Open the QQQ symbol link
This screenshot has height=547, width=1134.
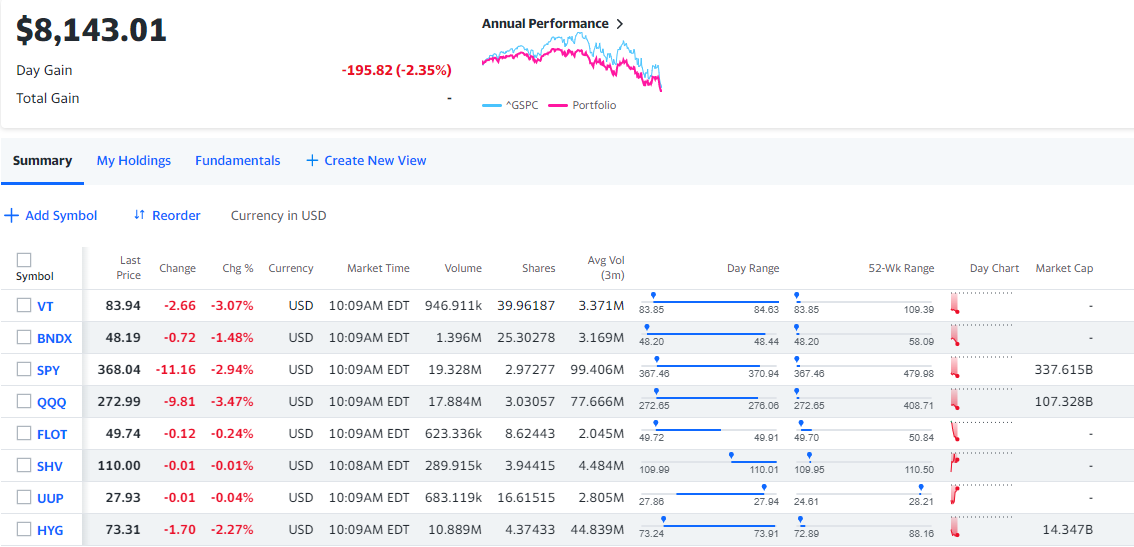click(x=51, y=402)
